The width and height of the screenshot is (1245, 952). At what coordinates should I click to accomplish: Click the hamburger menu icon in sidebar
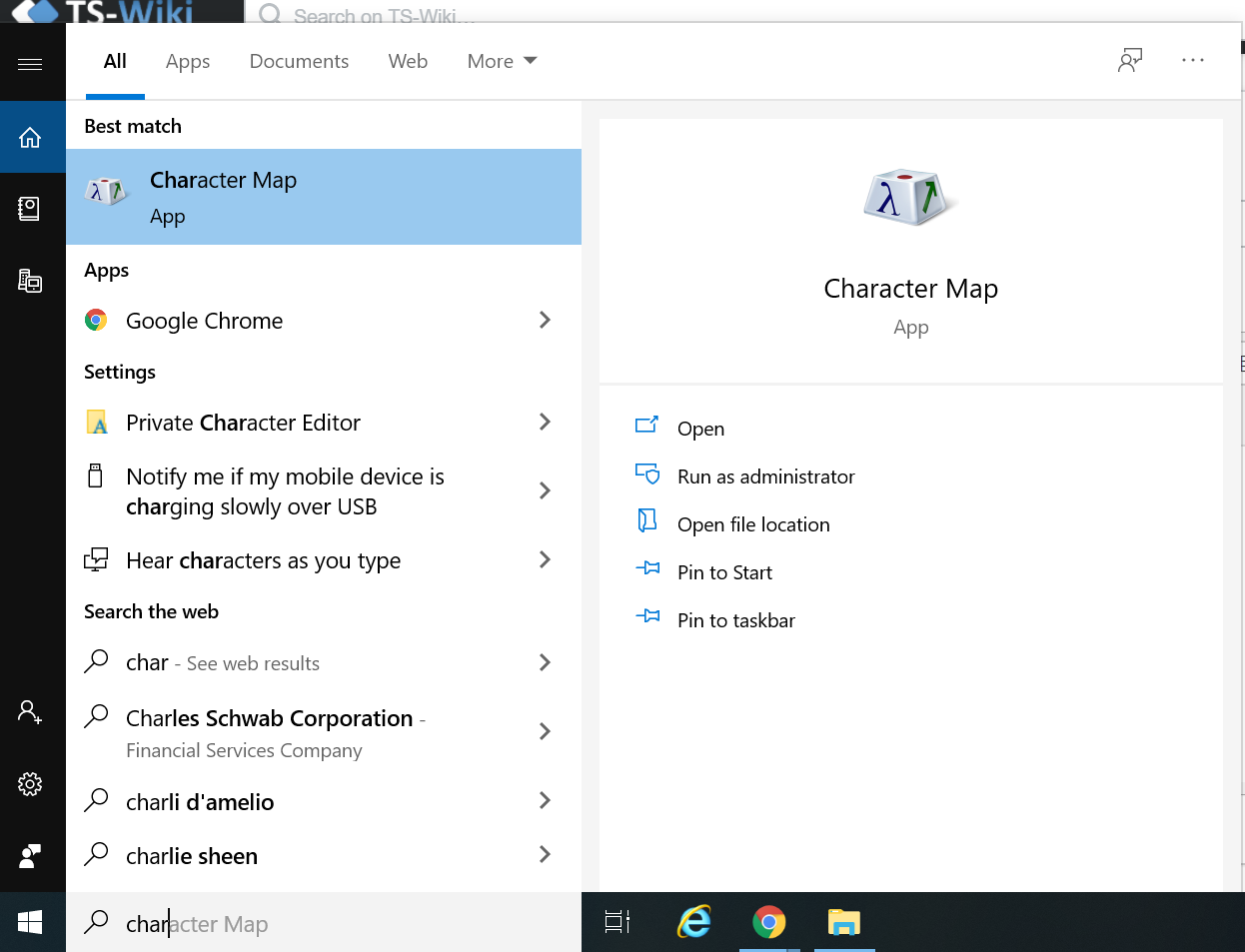[x=30, y=64]
